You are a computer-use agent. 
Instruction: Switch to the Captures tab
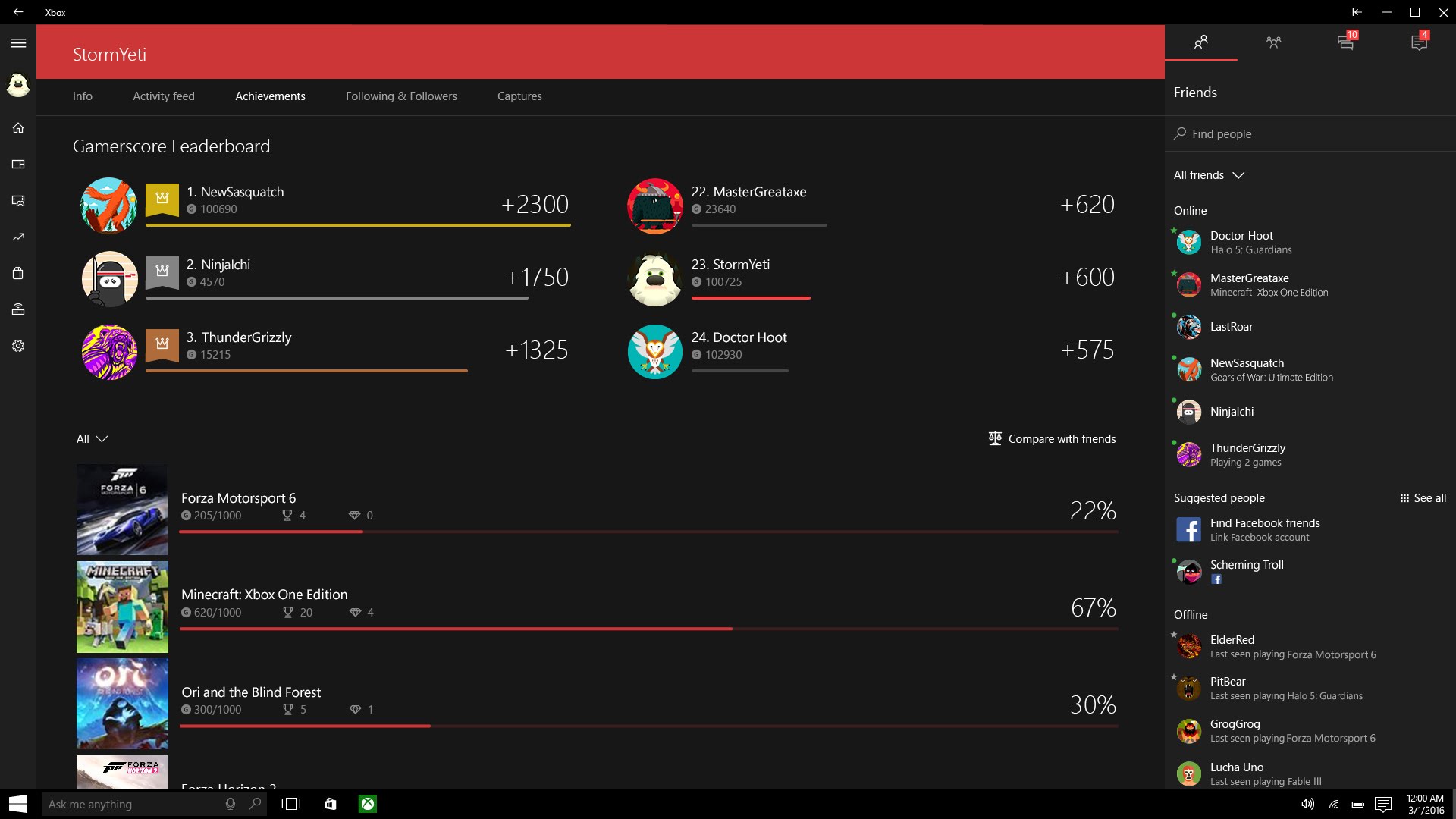pos(519,95)
